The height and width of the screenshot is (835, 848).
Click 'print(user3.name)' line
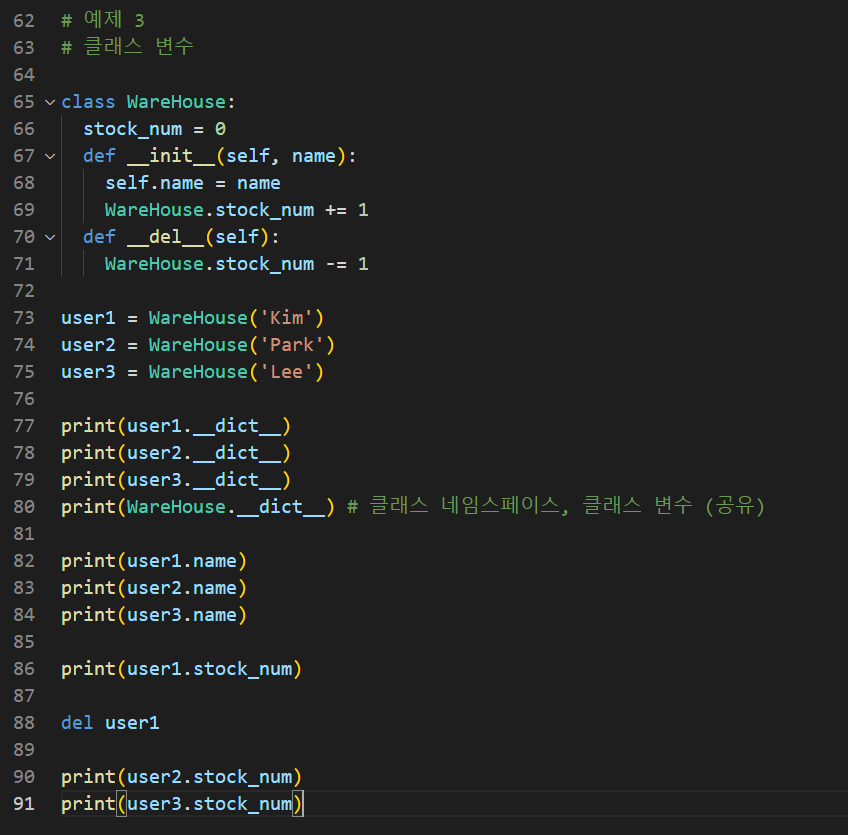154,615
